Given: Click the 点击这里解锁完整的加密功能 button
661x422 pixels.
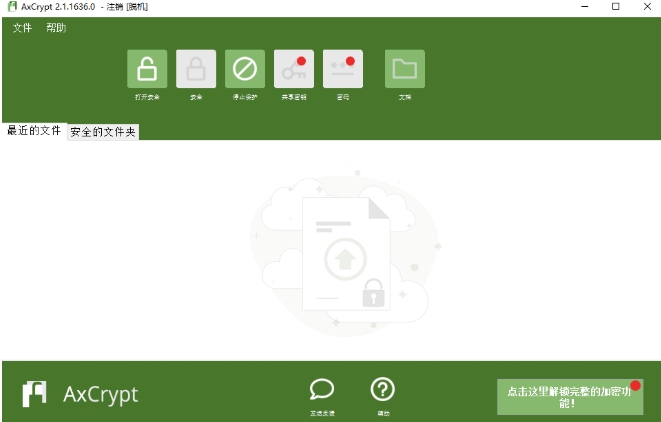Looking at the screenshot, I should click(569, 397).
